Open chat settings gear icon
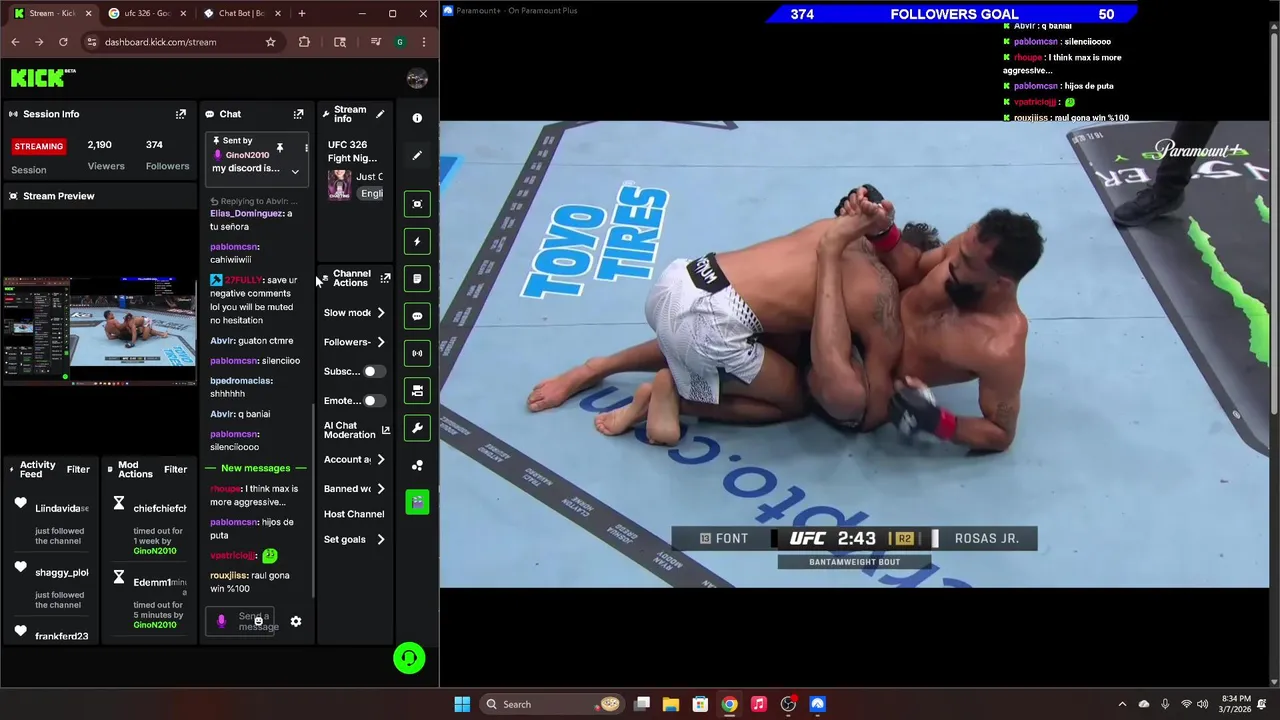This screenshot has width=1280, height=720. pos(296,621)
